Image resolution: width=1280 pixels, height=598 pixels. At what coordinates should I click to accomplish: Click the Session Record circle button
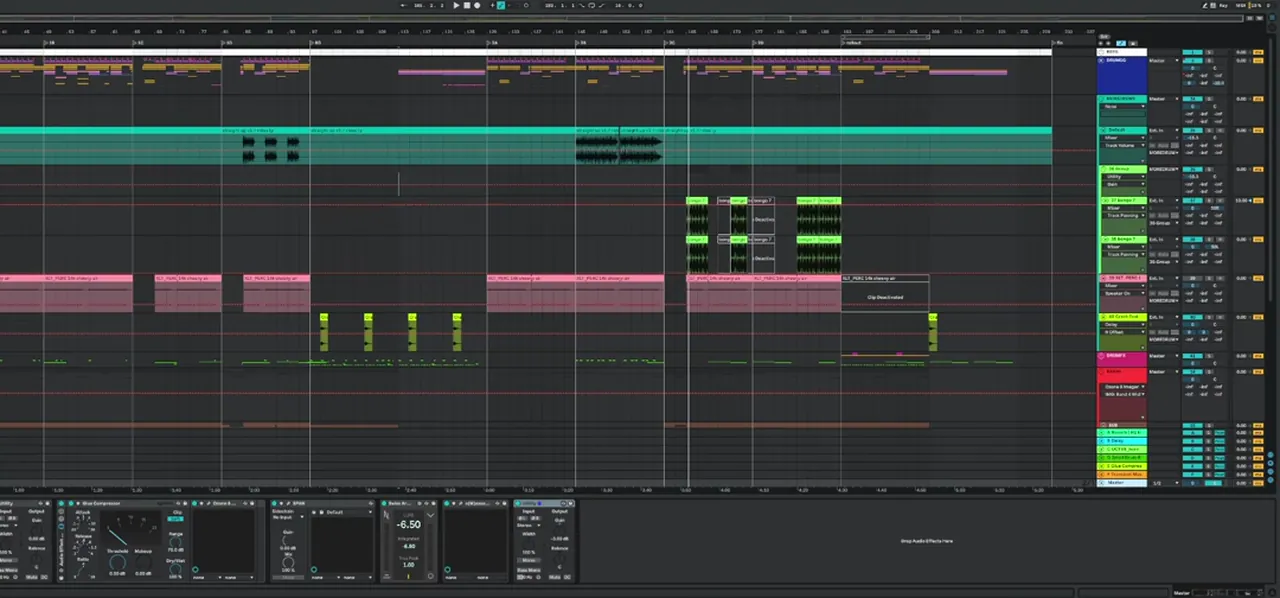pyautogui.click(x=526, y=5)
